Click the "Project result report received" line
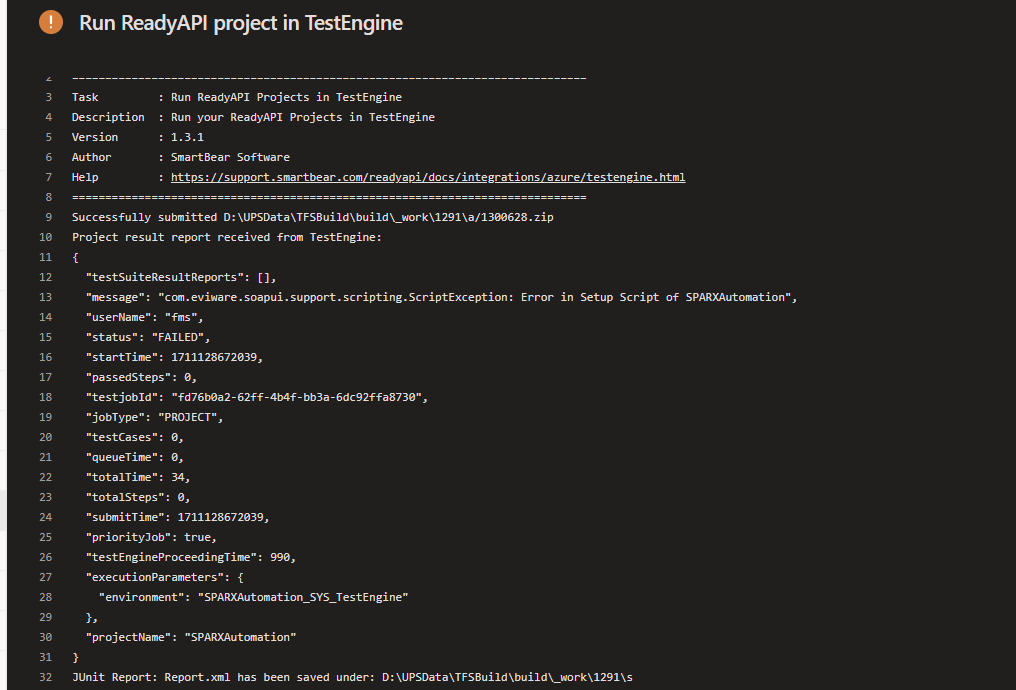 226,237
